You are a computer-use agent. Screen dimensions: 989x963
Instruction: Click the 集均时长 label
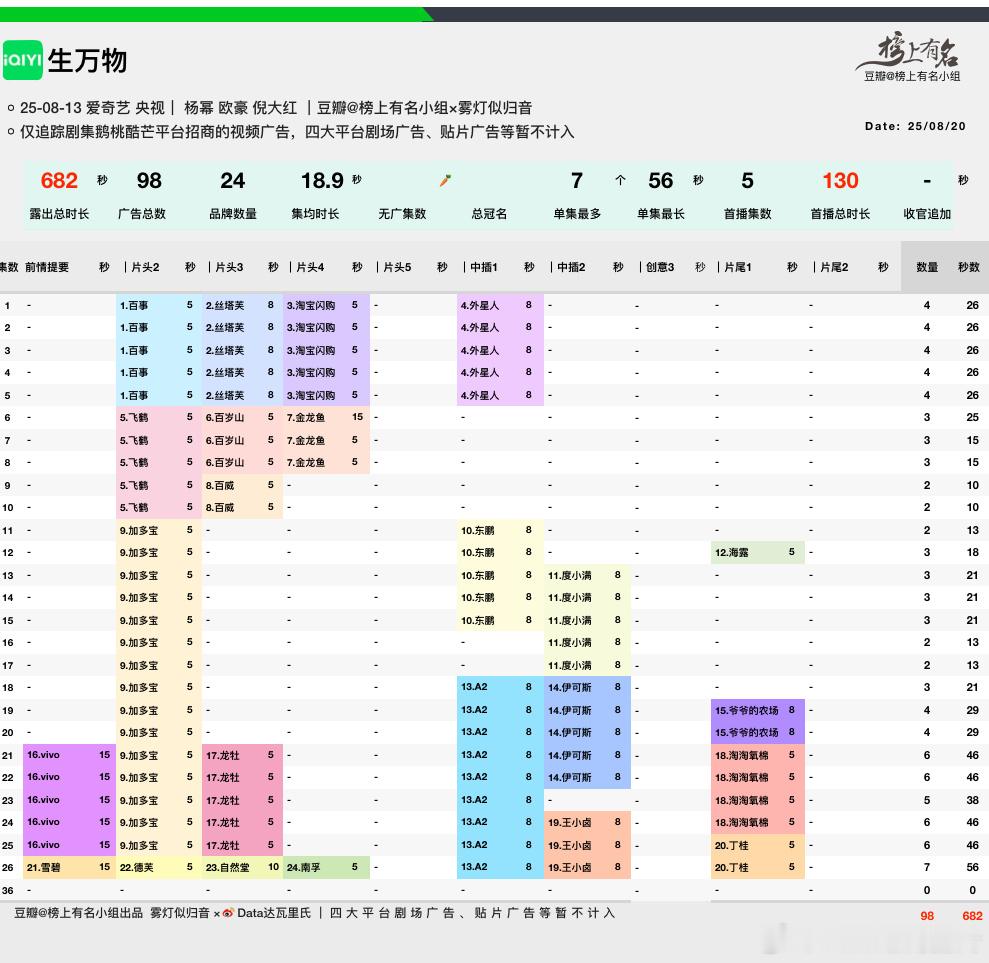[315, 214]
